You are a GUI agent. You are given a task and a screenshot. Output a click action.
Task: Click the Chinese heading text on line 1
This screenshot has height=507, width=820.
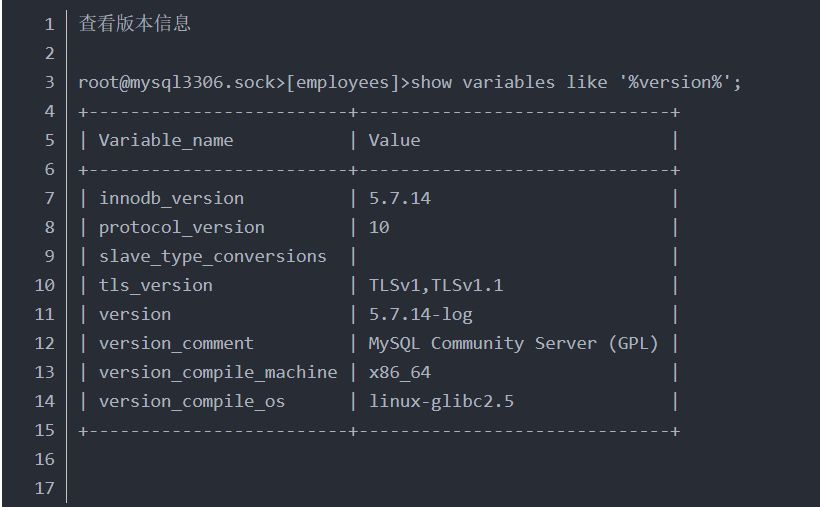[134, 24]
